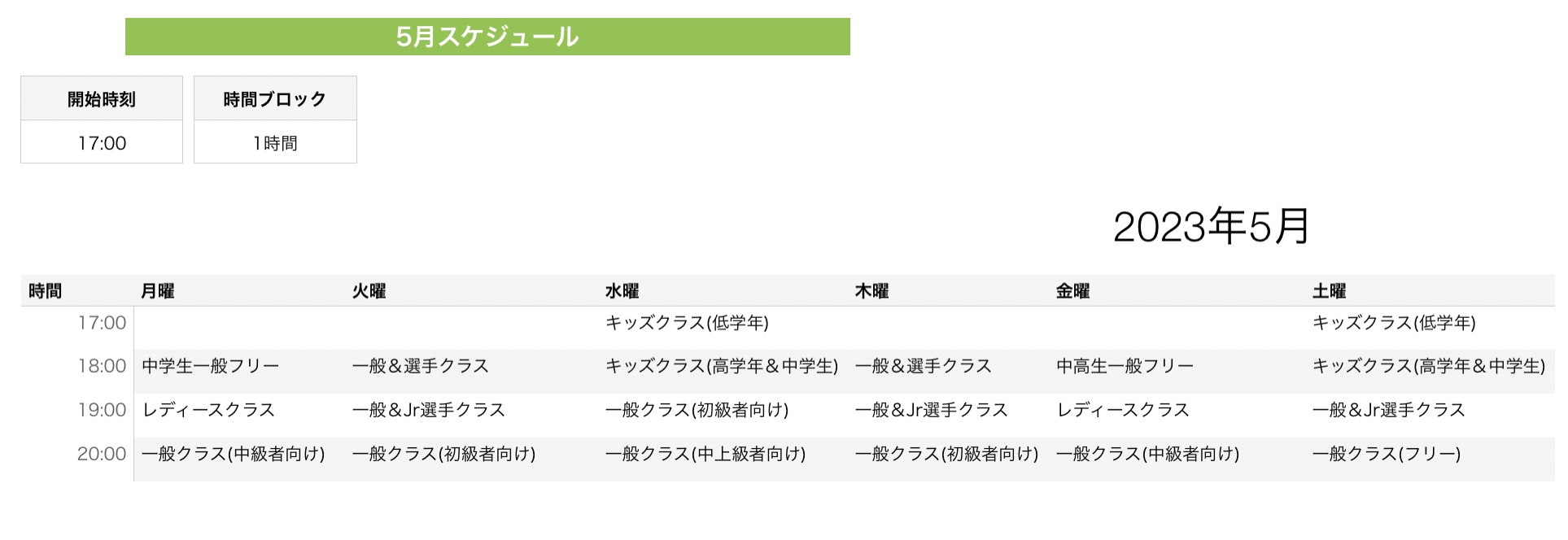Screen dimensions: 1568x540
Task: Select the 時間ブロック header cell
Action: [275, 98]
